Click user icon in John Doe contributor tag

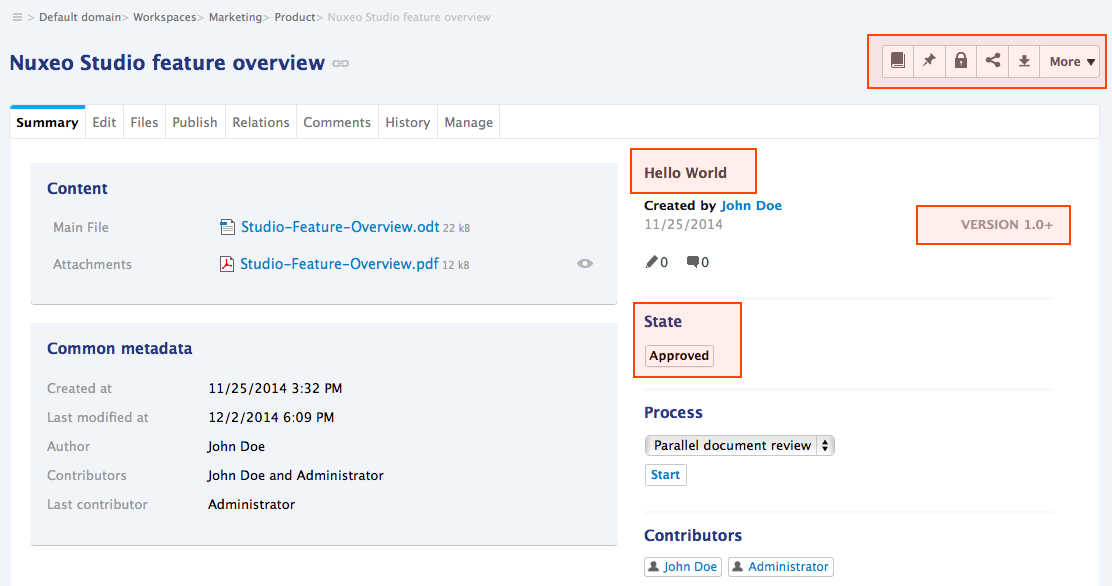(x=654, y=566)
